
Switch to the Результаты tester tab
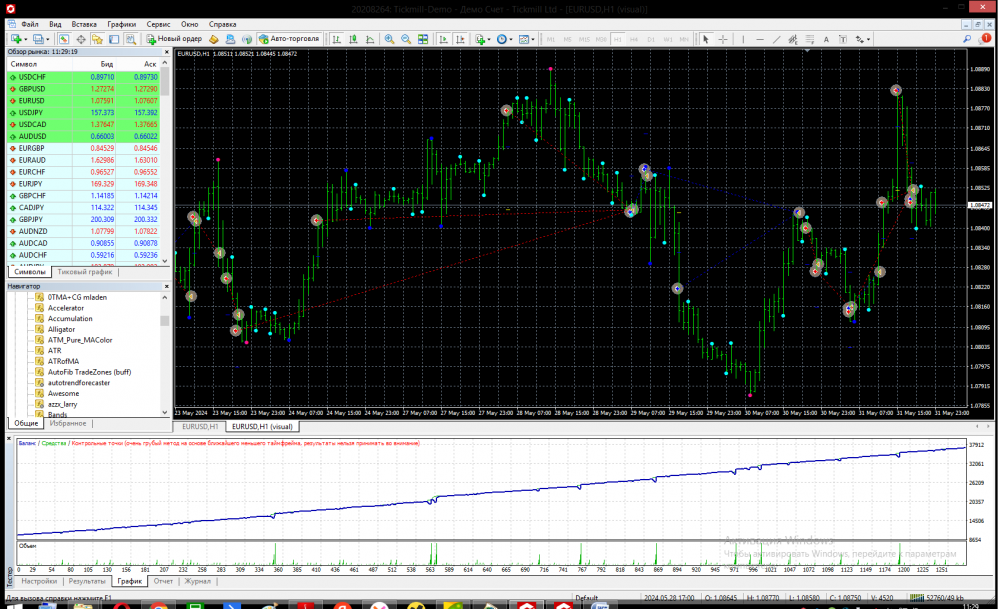(86, 581)
